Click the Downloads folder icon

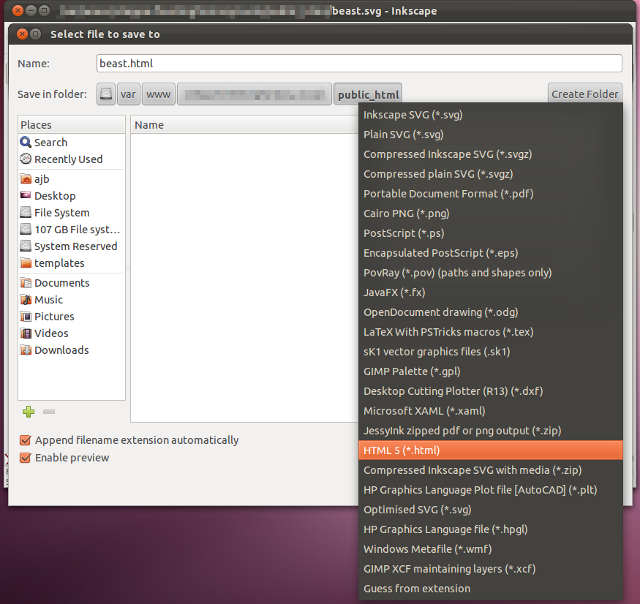(26, 351)
